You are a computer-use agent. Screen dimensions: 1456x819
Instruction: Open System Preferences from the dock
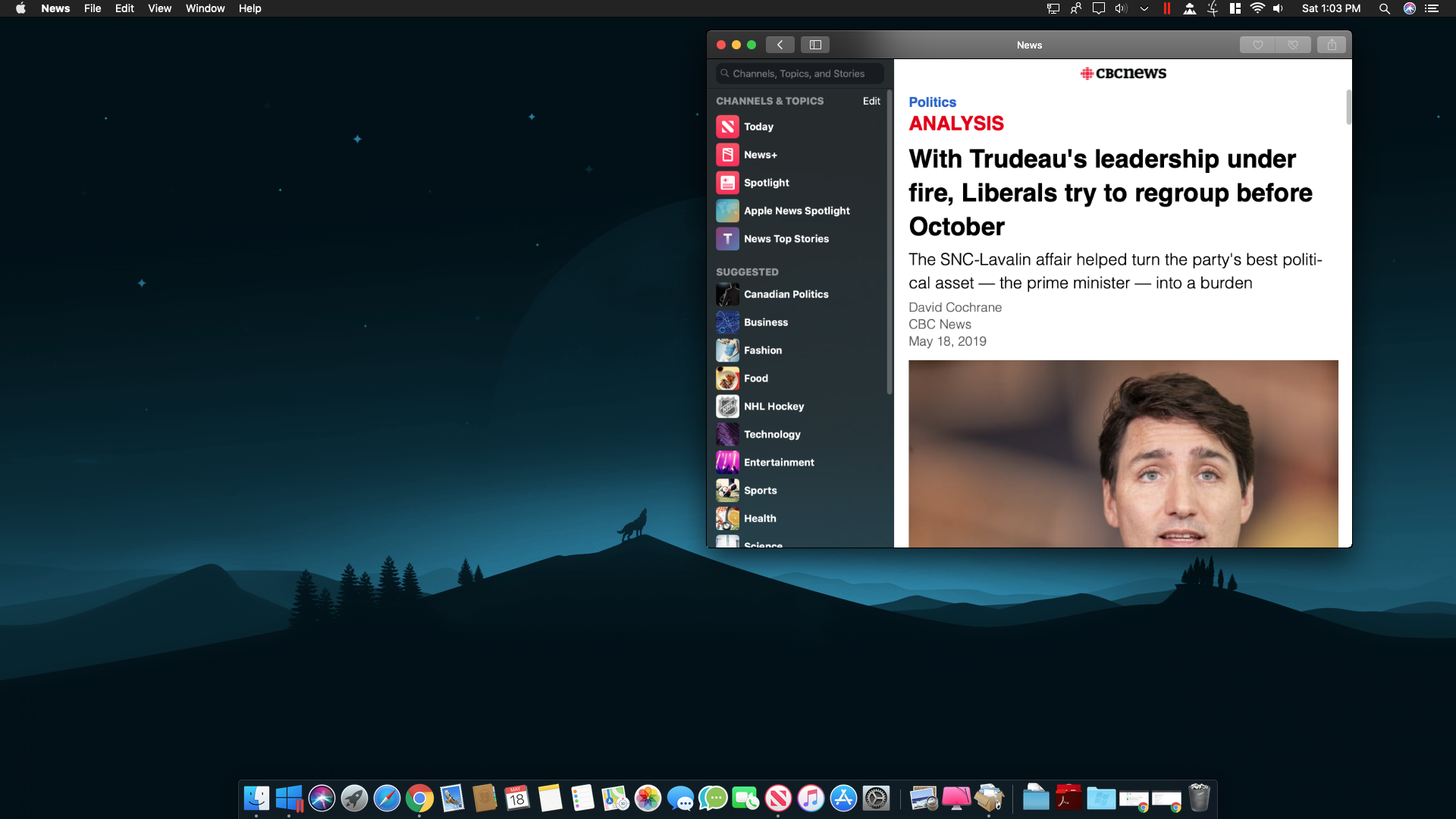pos(876,798)
